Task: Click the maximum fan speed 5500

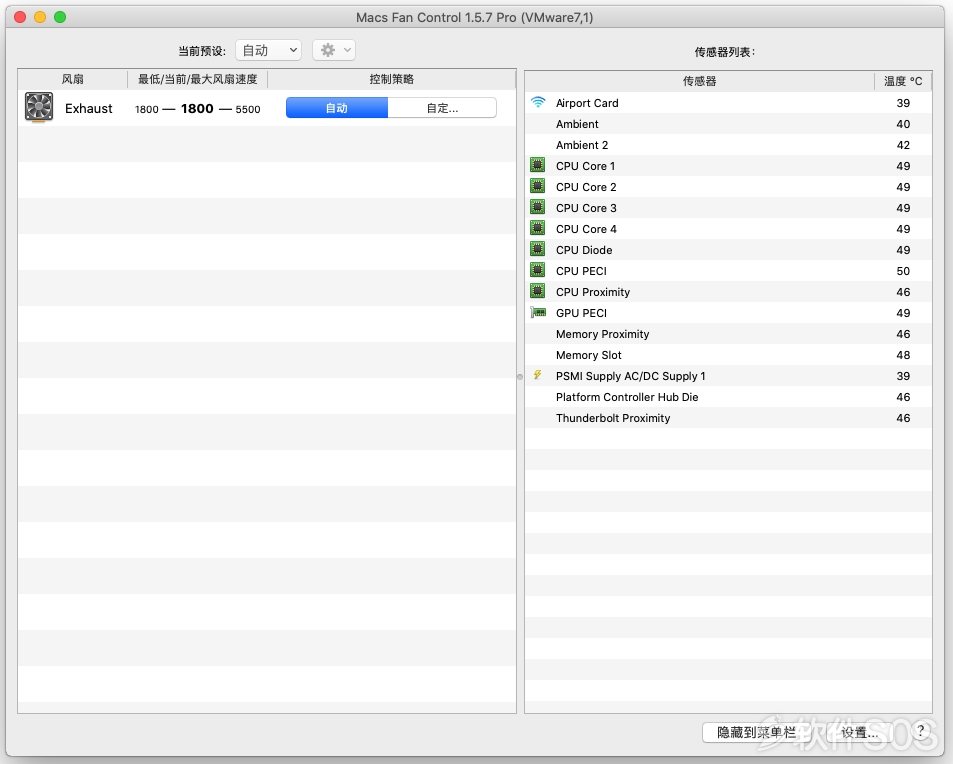Action: (x=248, y=109)
